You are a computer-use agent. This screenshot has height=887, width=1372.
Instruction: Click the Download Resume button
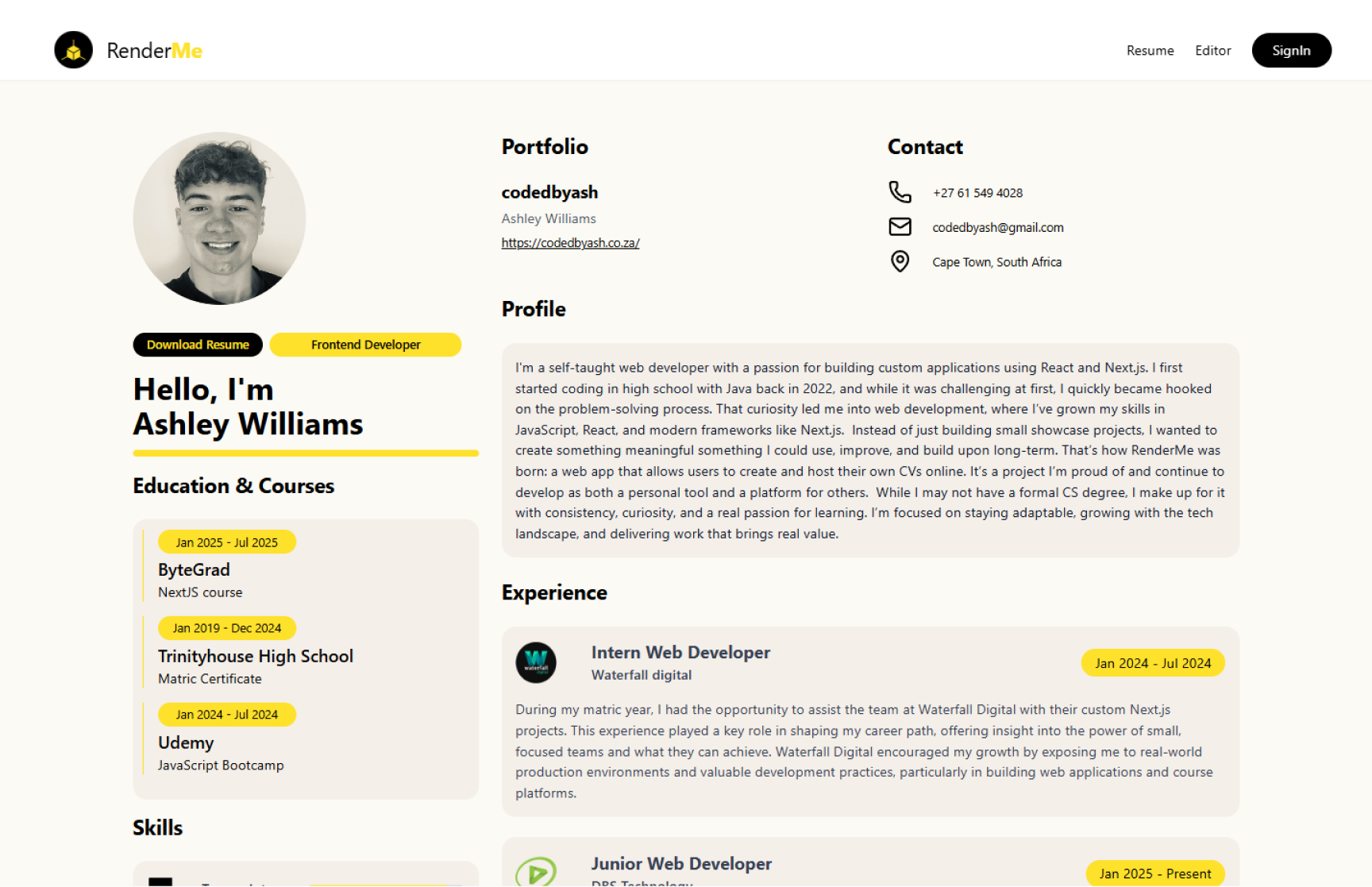point(198,345)
